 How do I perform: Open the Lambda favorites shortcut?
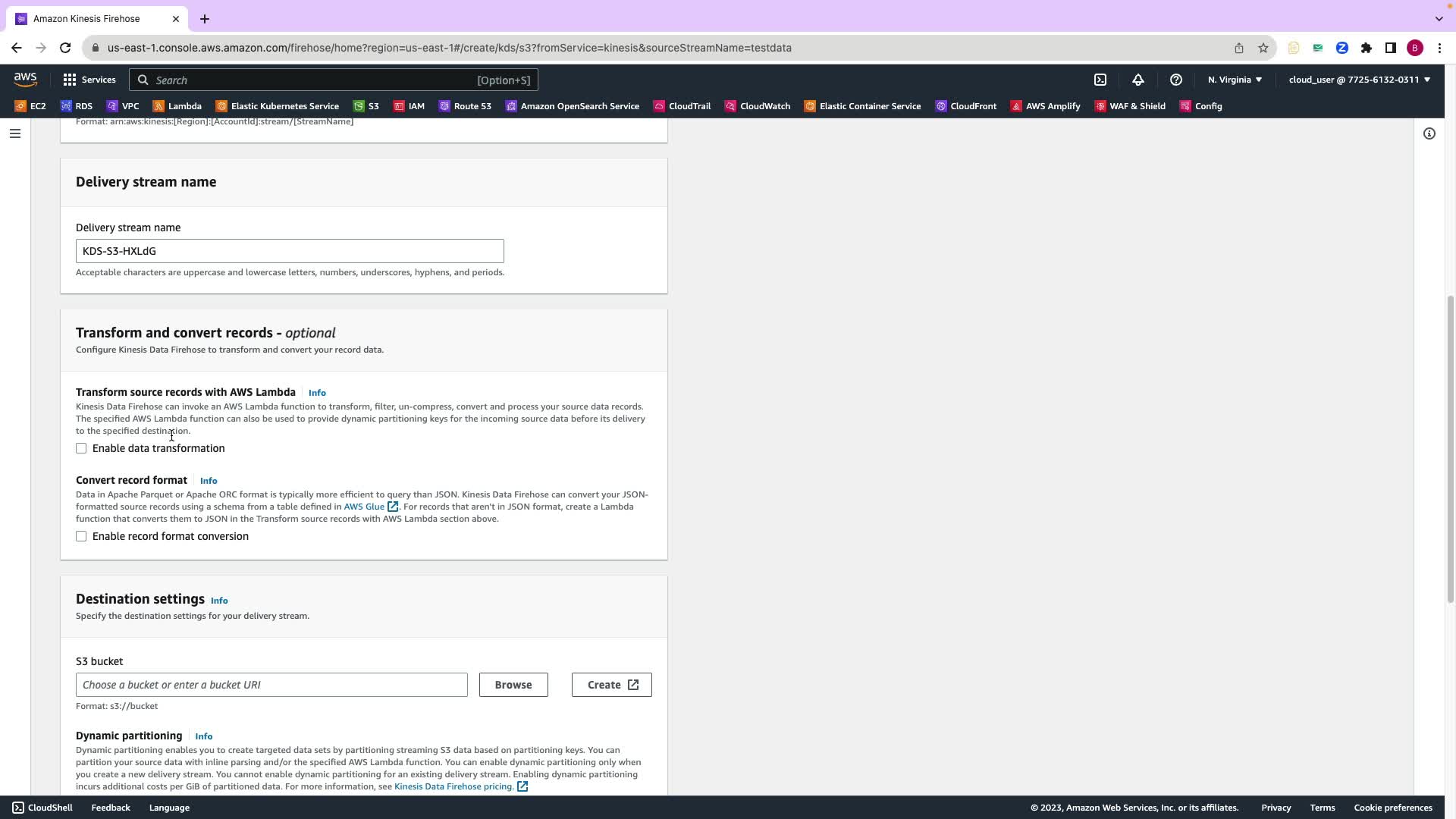tap(177, 106)
